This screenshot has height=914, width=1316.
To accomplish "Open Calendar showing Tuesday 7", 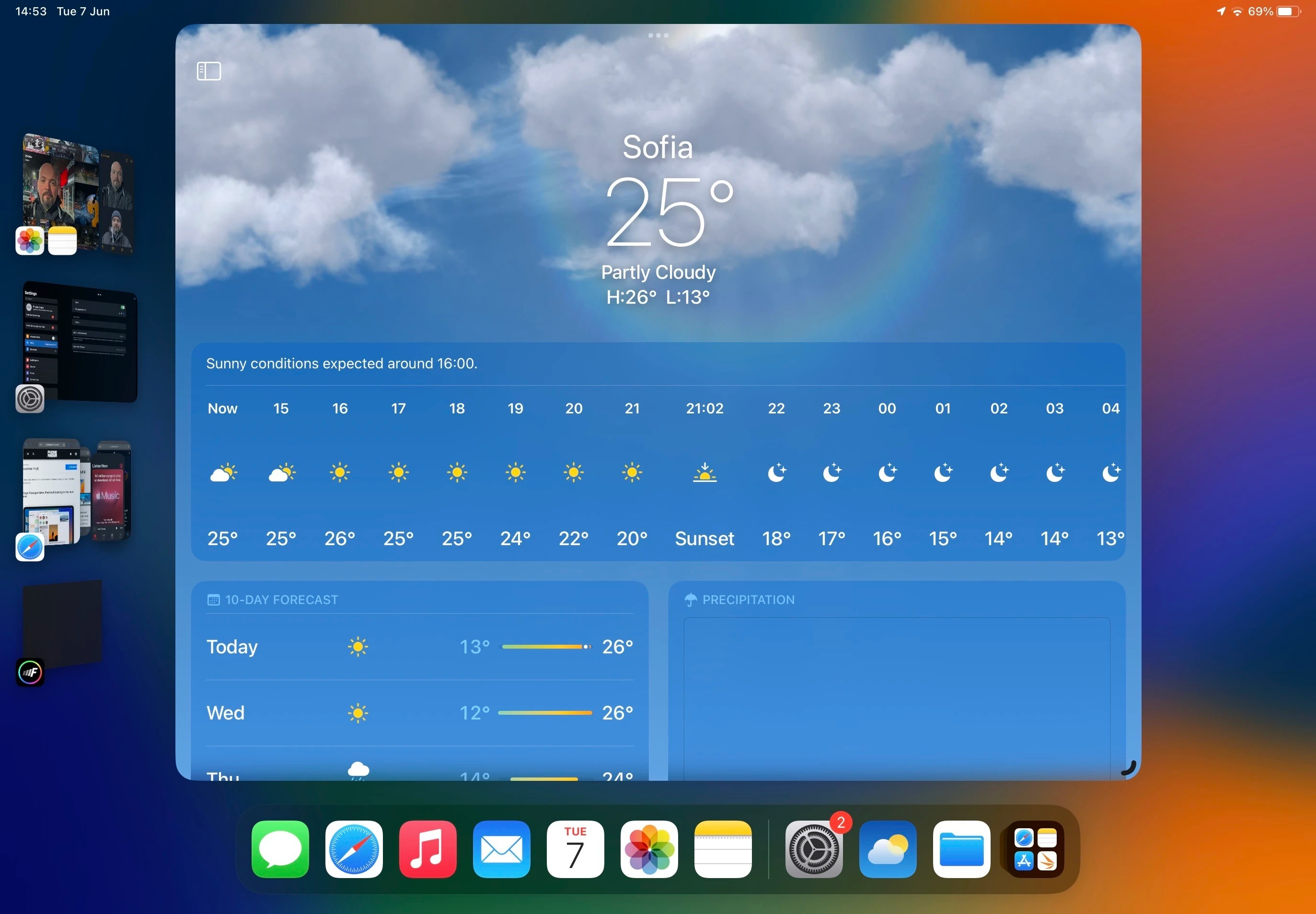I will point(574,849).
